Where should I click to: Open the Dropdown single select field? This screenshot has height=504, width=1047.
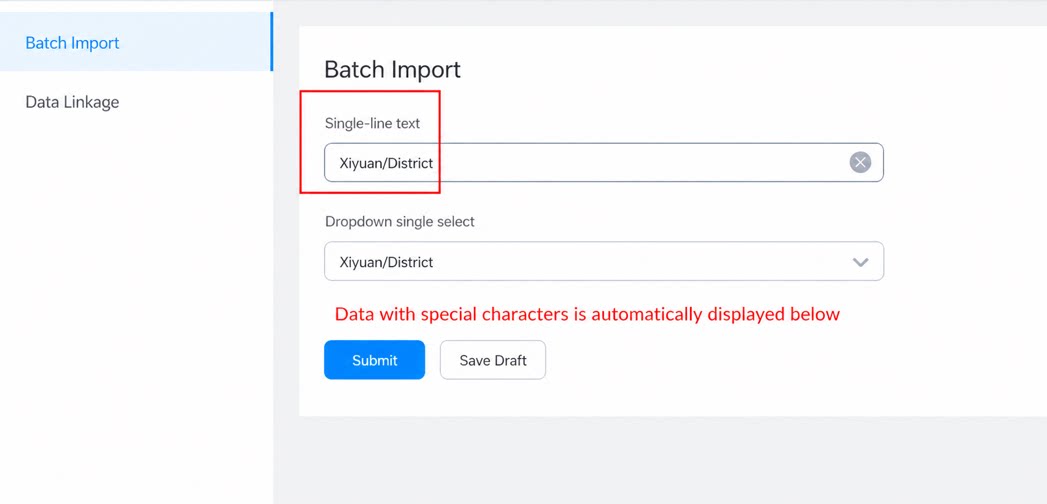tap(604, 261)
